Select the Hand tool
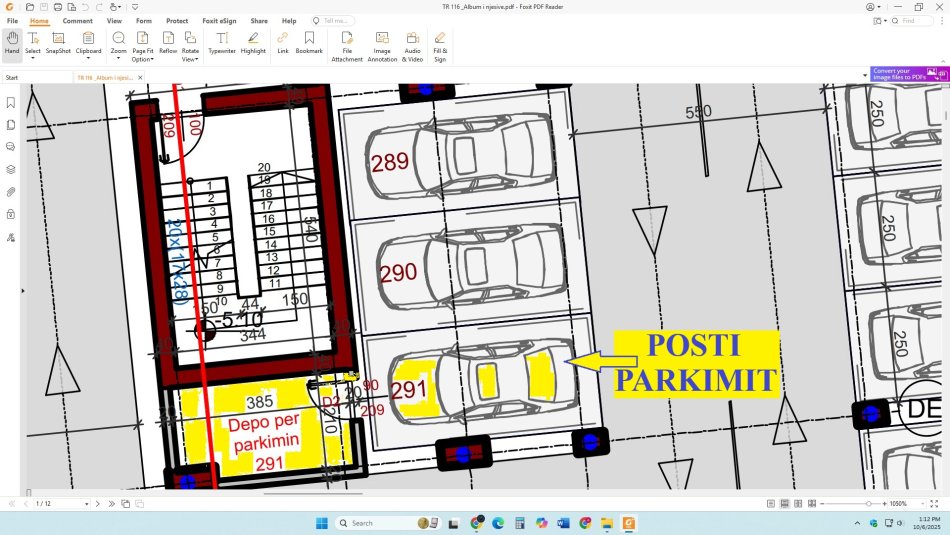The height and width of the screenshot is (535, 950). tap(12, 43)
